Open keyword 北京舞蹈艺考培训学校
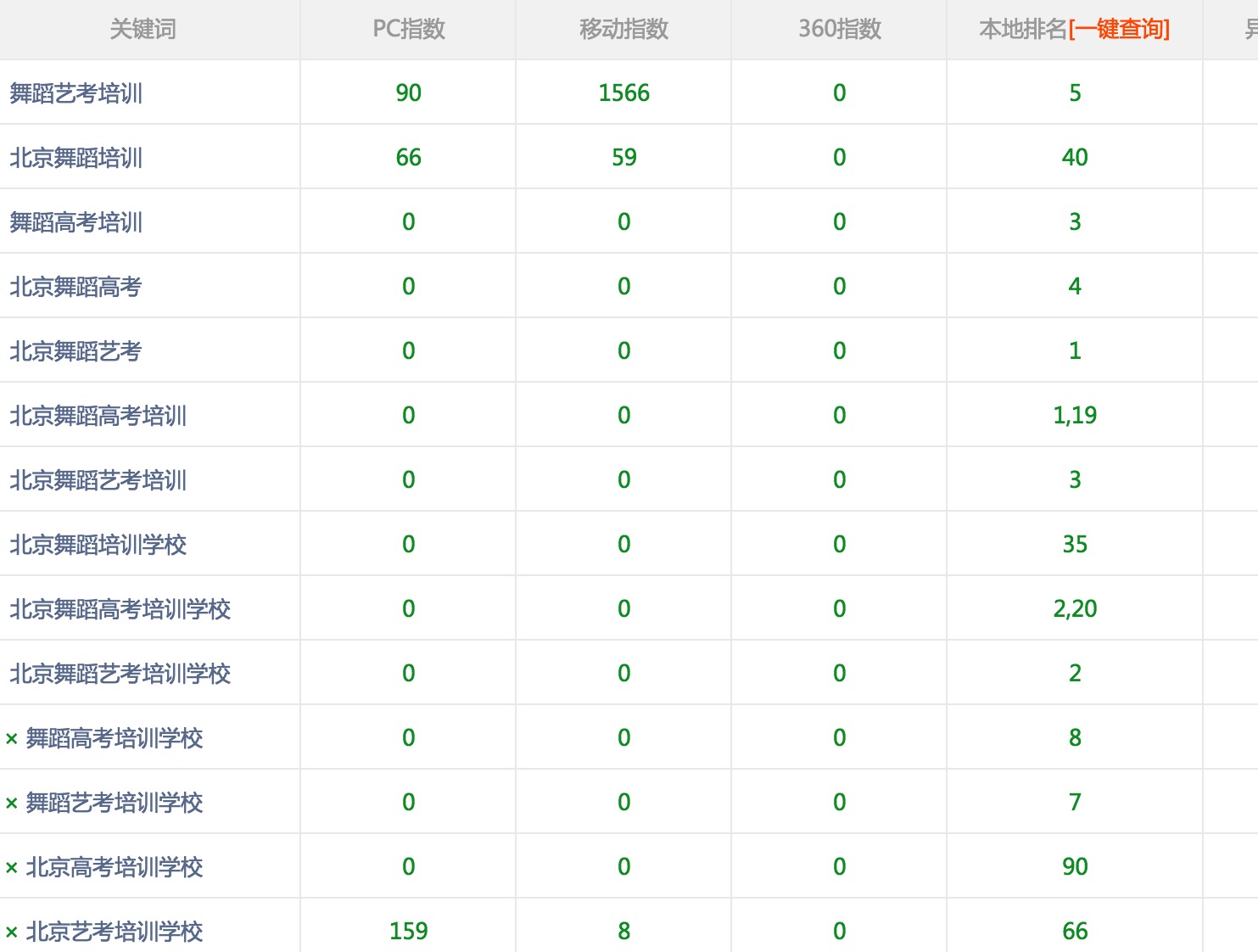Viewport: 1258px width, 952px height. [120, 674]
